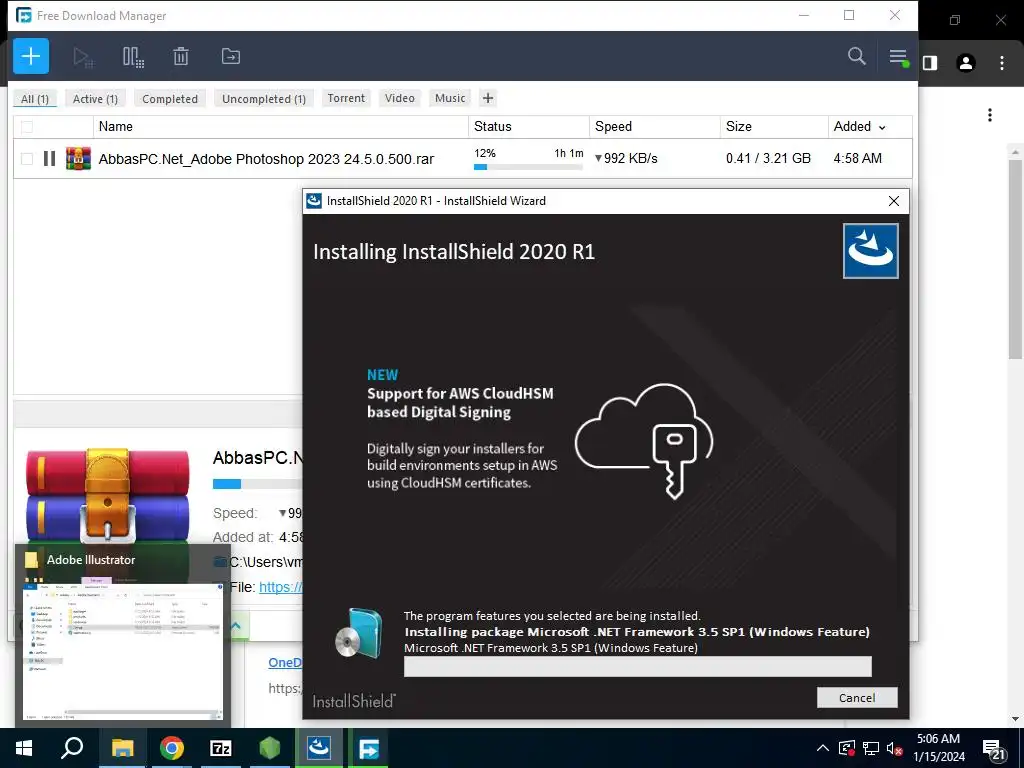Viewport: 1024px width, 768px height.
Task: Select the AbbasPC.Net_Adobe Photoshop file name
Action: [266, 159]
